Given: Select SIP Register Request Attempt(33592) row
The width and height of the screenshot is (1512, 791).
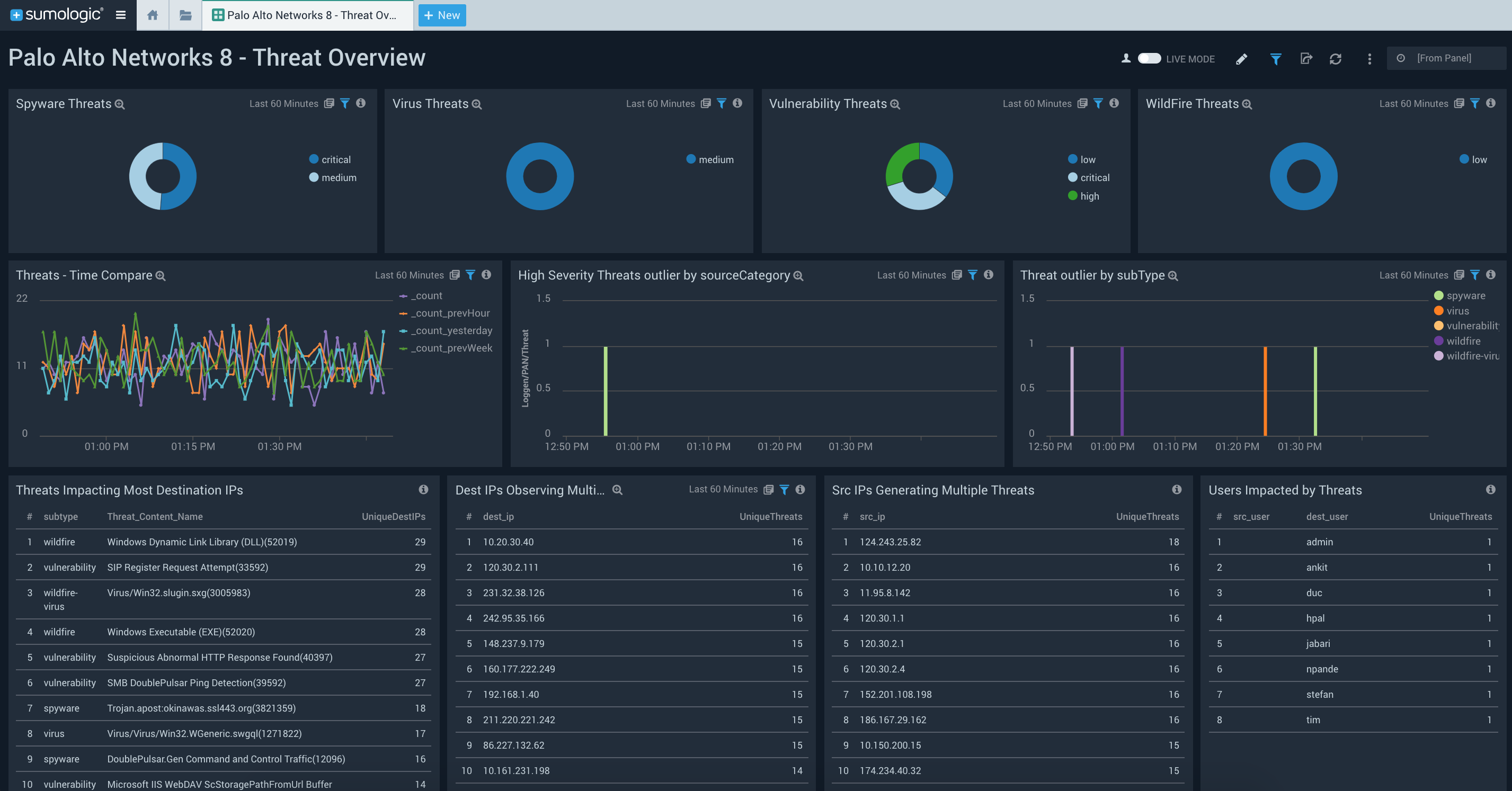Looking at the screenshot, I should 223,568.
